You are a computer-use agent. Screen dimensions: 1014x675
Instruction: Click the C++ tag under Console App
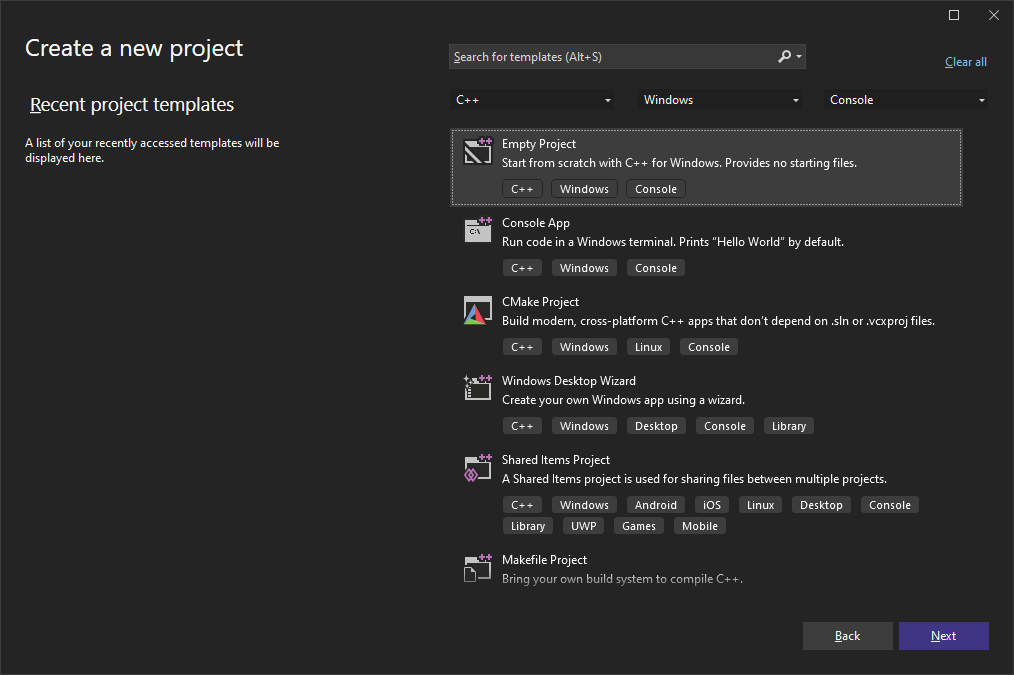(x=522, y=268)
